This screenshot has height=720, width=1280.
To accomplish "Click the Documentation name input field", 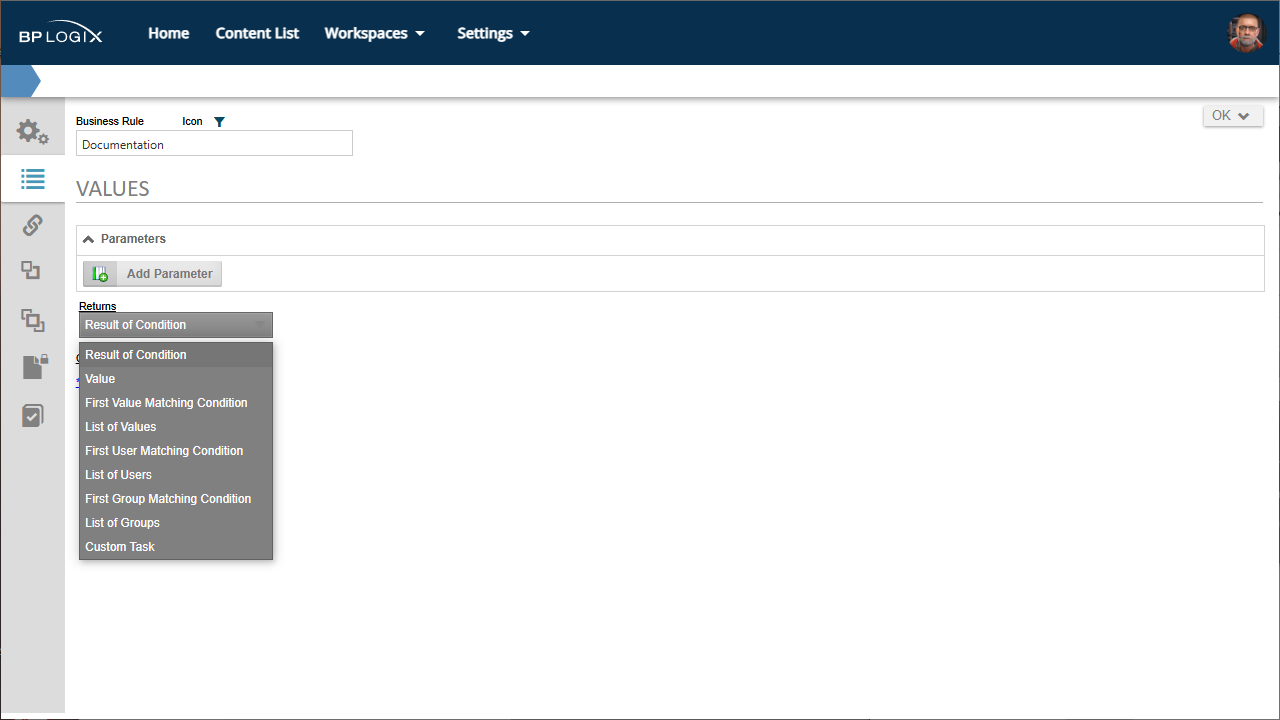I will [x=214, y=144].
